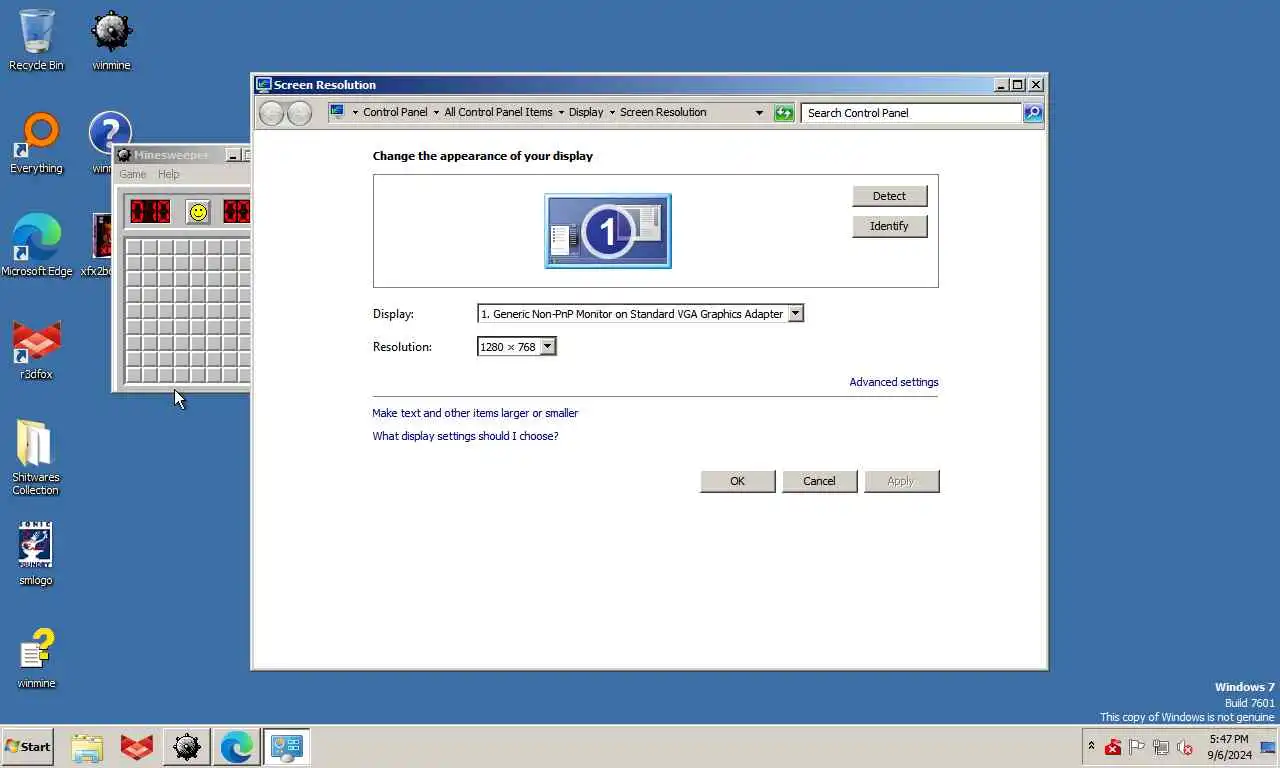This screenshot has height=768, width=1280.
Task: Click the Cancel button
Action: click(x=819, y=481)
